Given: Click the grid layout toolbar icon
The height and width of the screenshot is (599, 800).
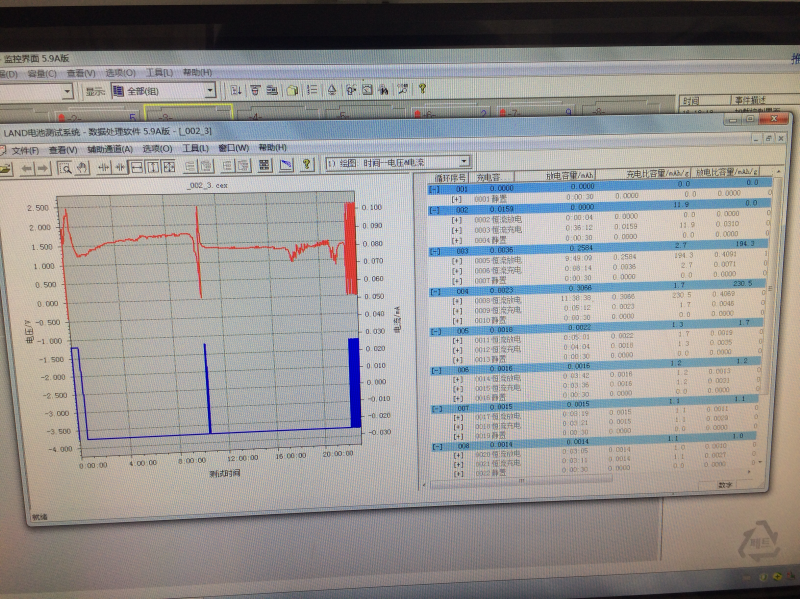Looking at the screenshot, I should pos(264,165).
